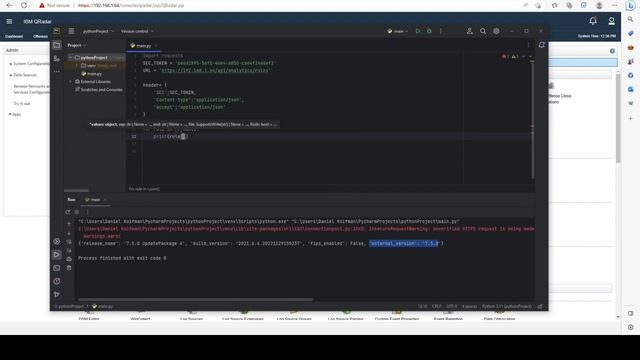The image size is (640, 360).
Task: Open UTF-8 encoding selector
Action: 452,306
